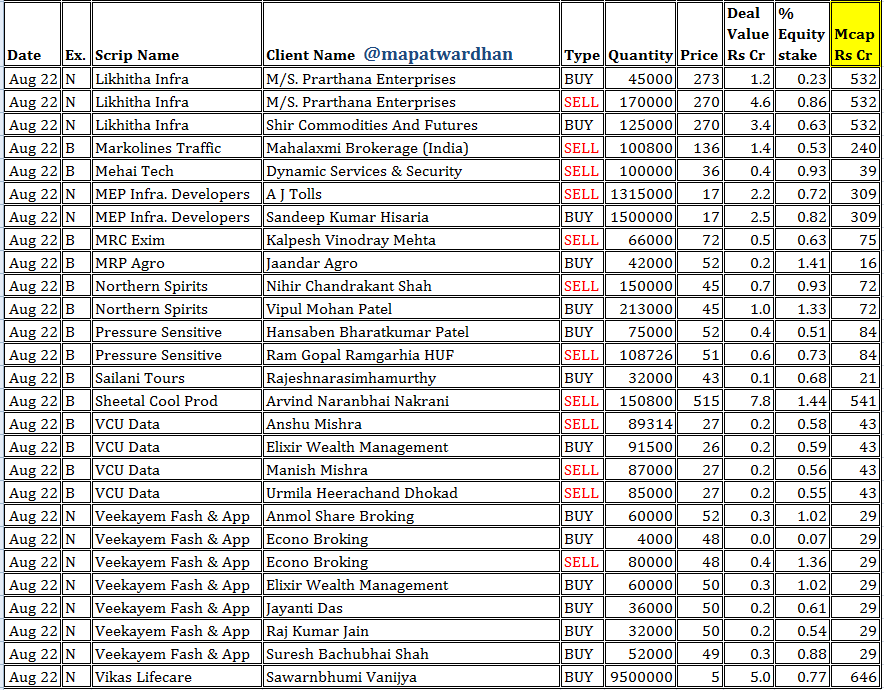Select deal value 7.8 in Sheetal row
Image resolution: width=884 pixels, height=690 pixels.
pos(748,401)
